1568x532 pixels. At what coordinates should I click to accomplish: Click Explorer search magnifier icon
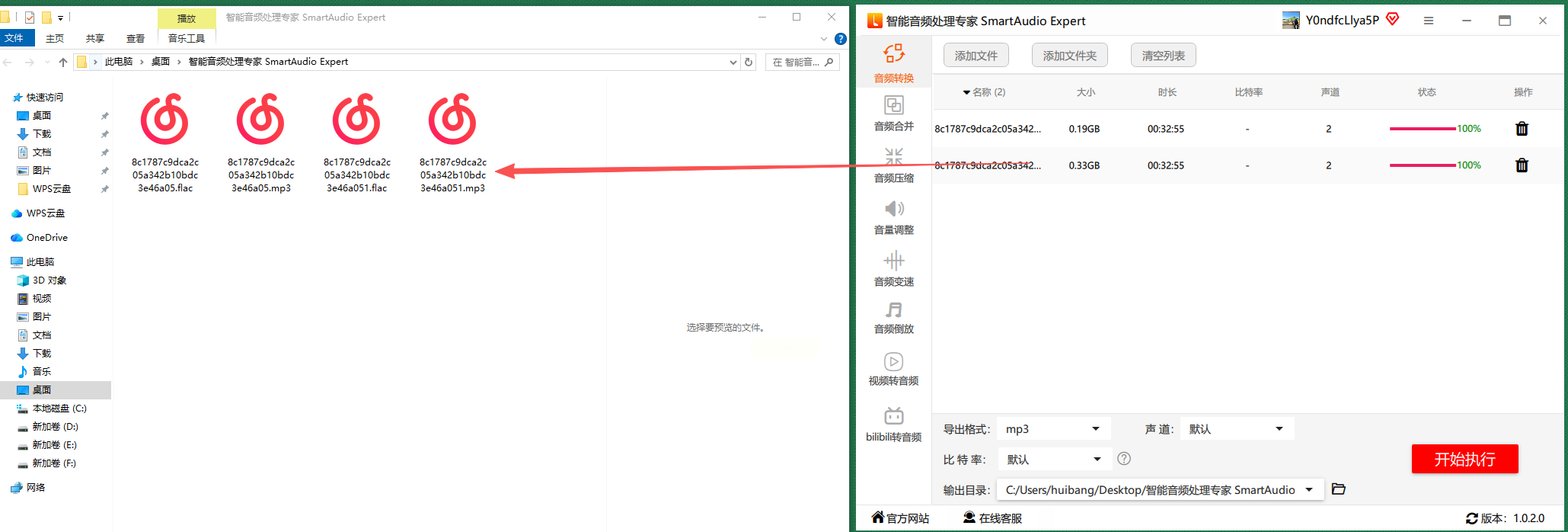click(829, 62)
